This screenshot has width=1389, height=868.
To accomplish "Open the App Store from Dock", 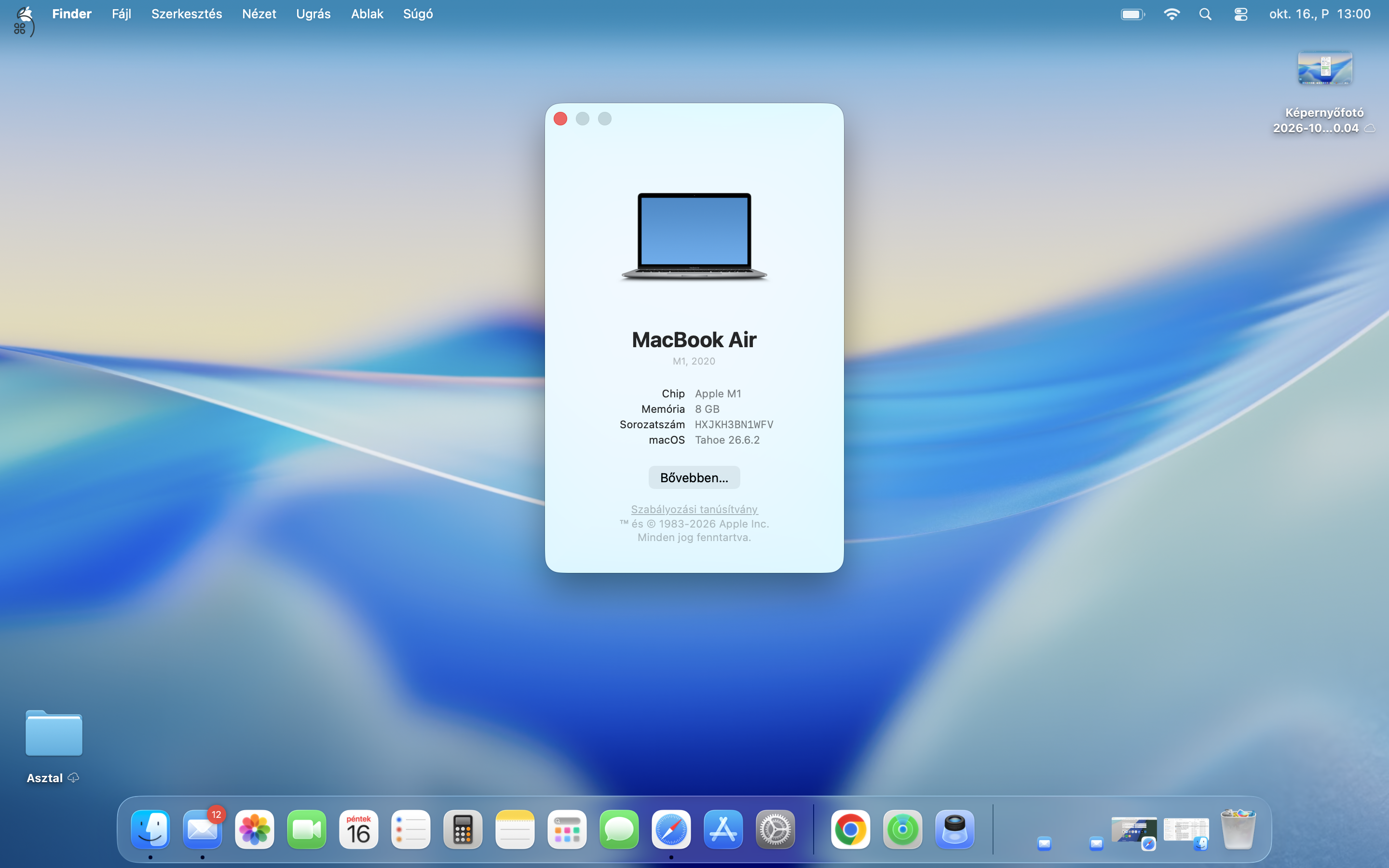I will [723, 829].
